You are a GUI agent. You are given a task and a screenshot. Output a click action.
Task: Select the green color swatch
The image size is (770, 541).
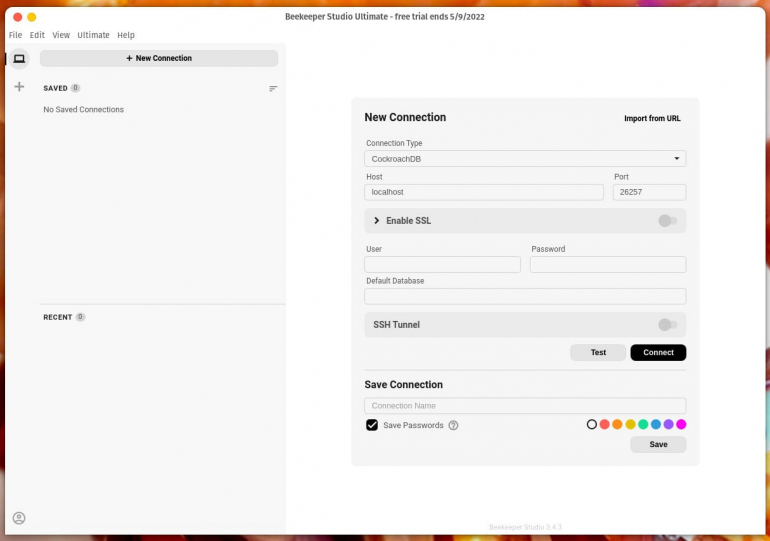(643, 424)
